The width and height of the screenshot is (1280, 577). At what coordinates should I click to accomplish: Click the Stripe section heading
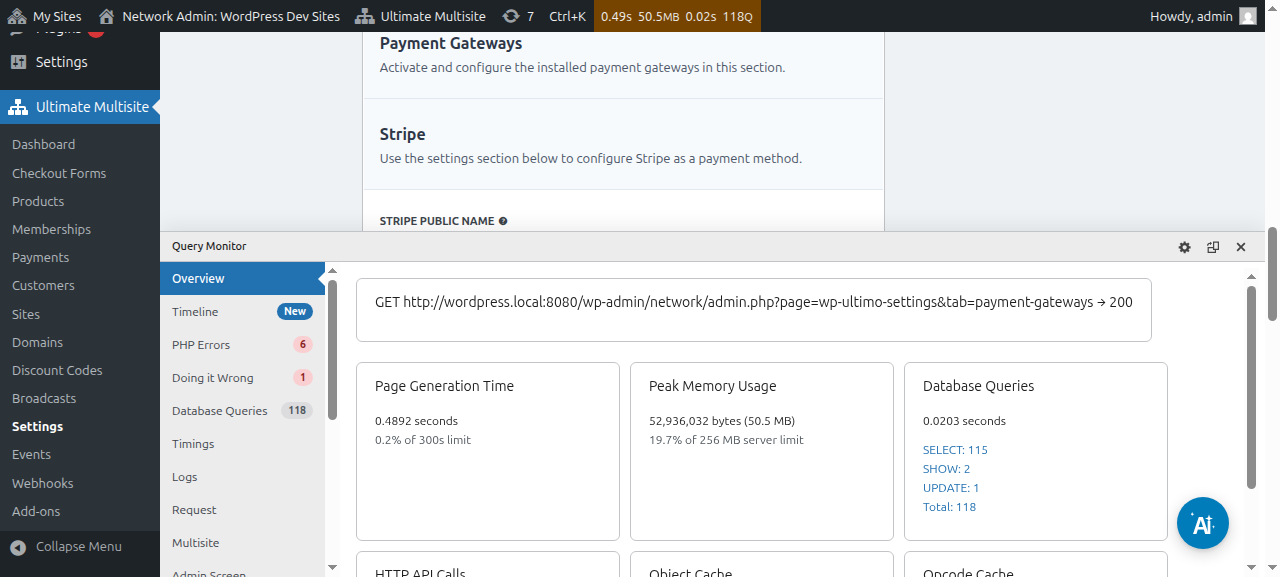[x=403, y=134]
